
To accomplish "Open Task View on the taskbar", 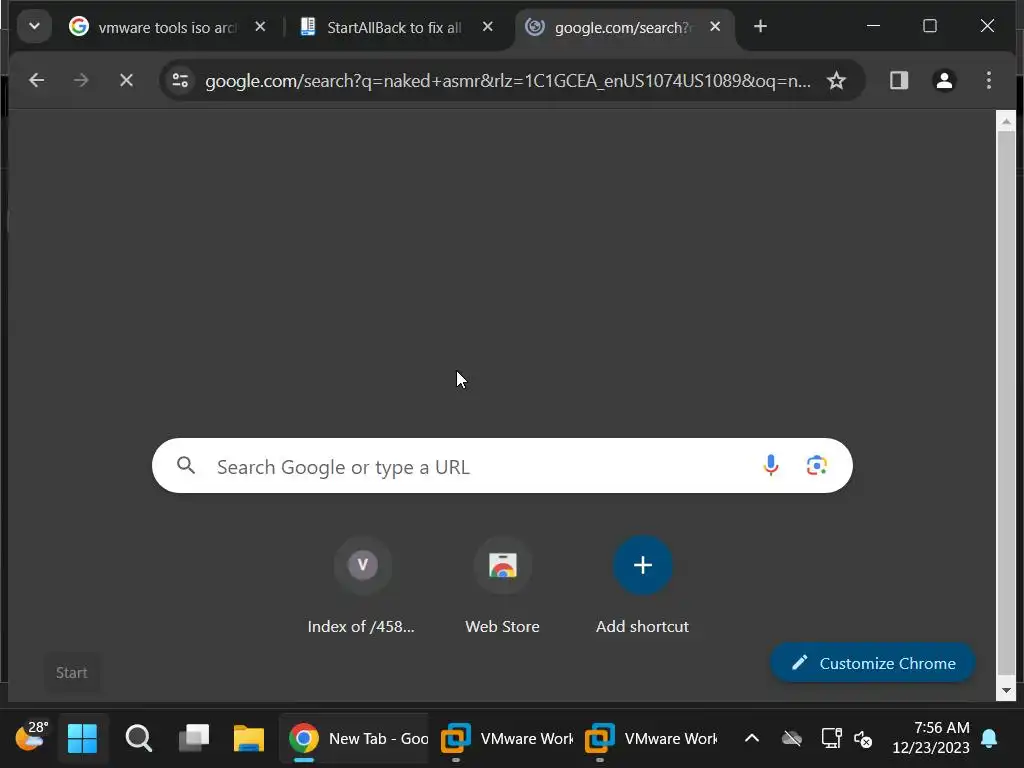I will point(194,739).
